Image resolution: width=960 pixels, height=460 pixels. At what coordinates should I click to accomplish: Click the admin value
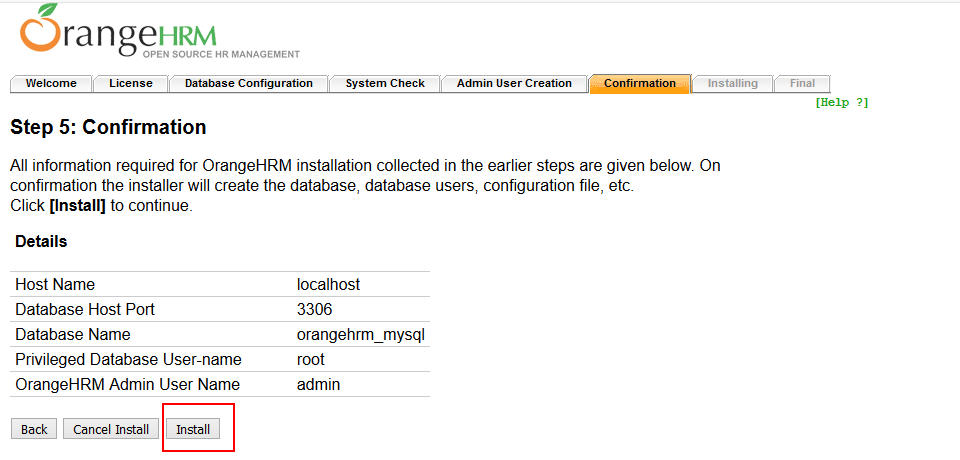[318, 385]
